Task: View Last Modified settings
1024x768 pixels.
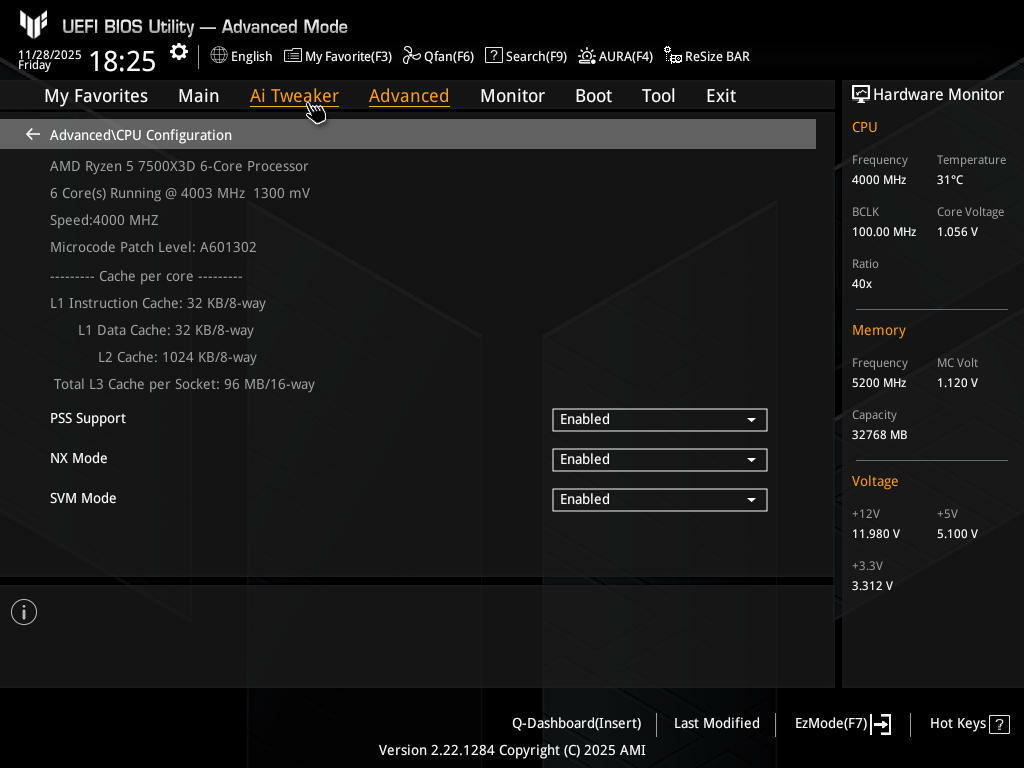Action: point(716,723)
